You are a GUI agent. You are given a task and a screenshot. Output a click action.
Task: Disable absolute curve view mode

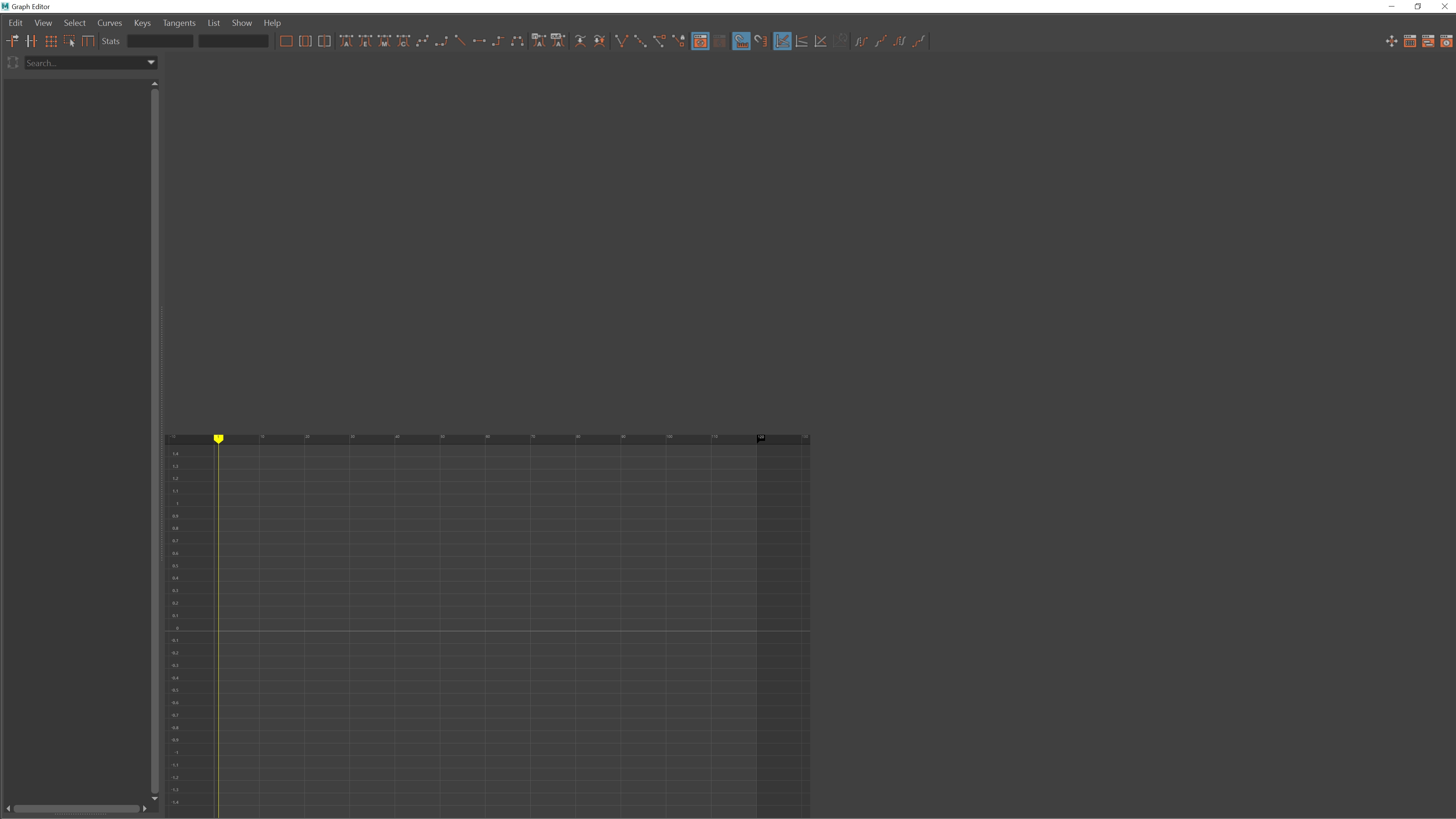coord(782,41)
